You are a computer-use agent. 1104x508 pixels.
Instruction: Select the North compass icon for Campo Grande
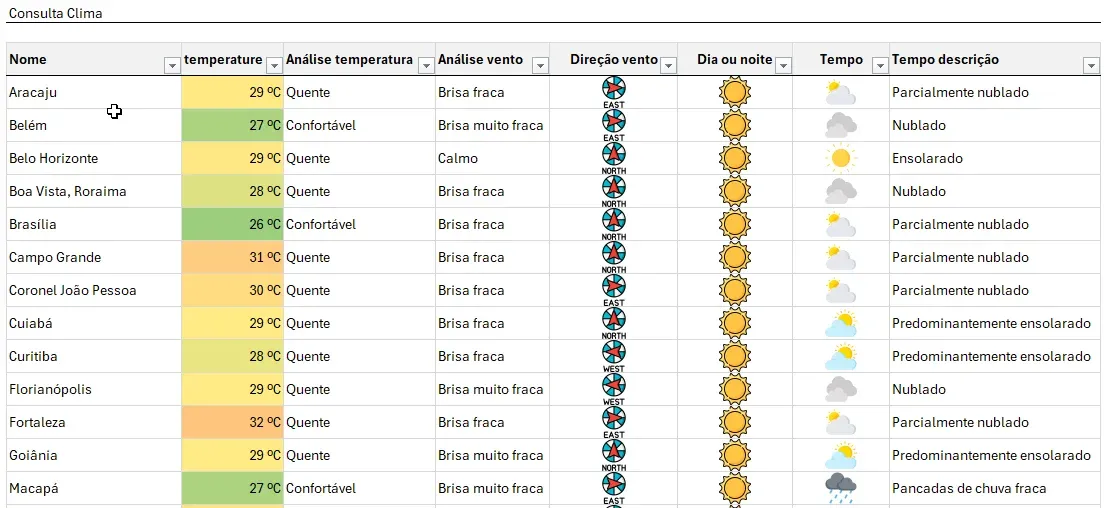tap(613, 258)
